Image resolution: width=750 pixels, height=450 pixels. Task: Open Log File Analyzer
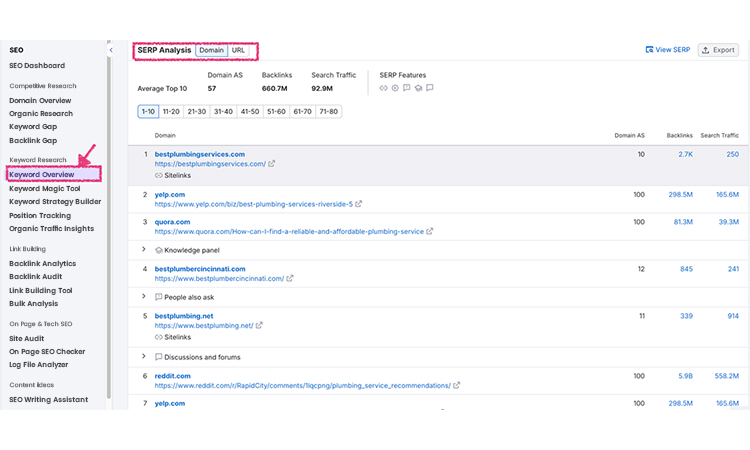click(39, 364)
